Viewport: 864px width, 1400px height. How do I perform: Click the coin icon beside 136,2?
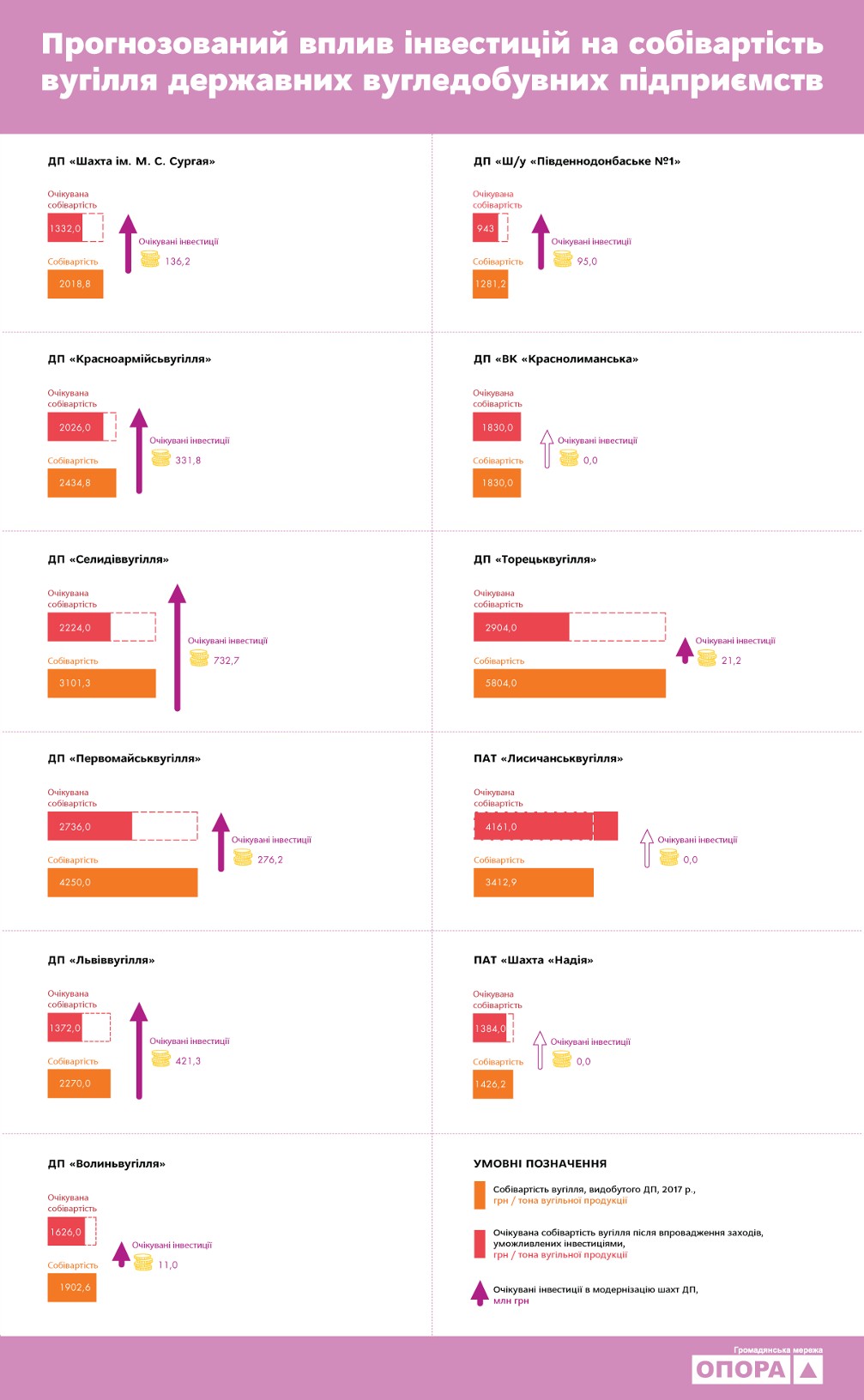point(150,258)
